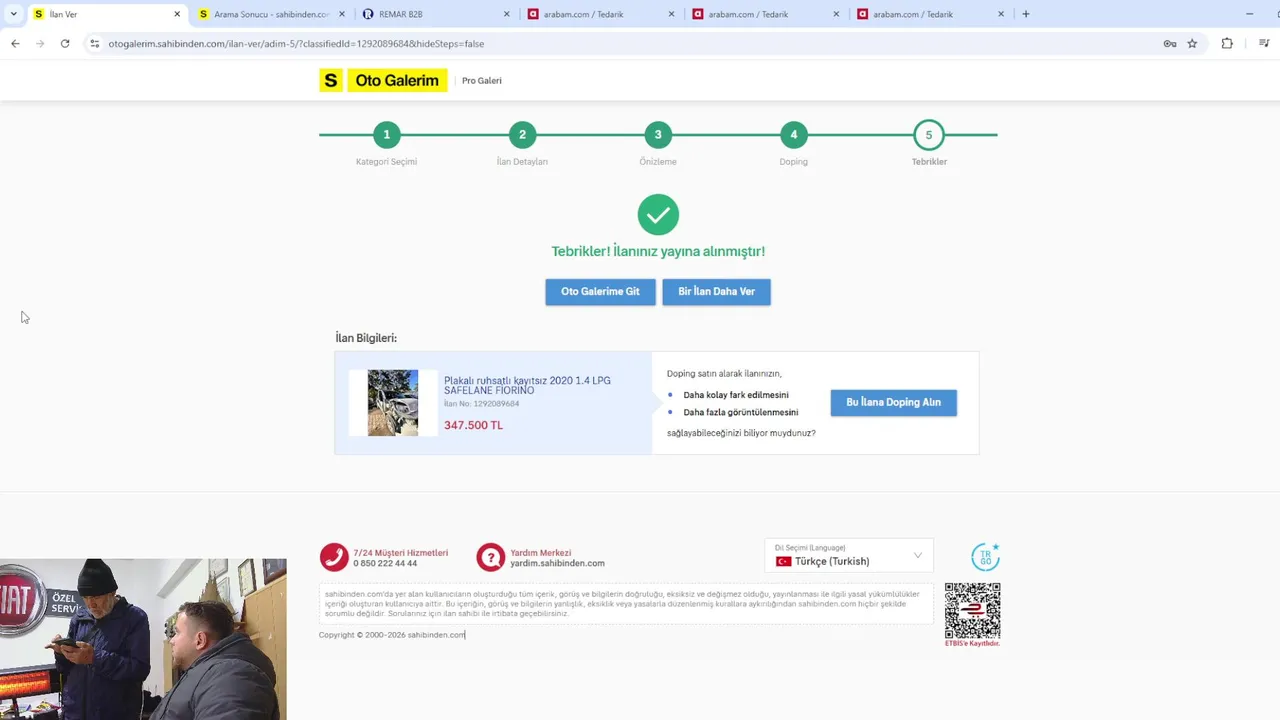This screenshot has height=720, width=1280.
Task: Click step 5 Tebrikler circle
Action: click(x=929, y=135)
